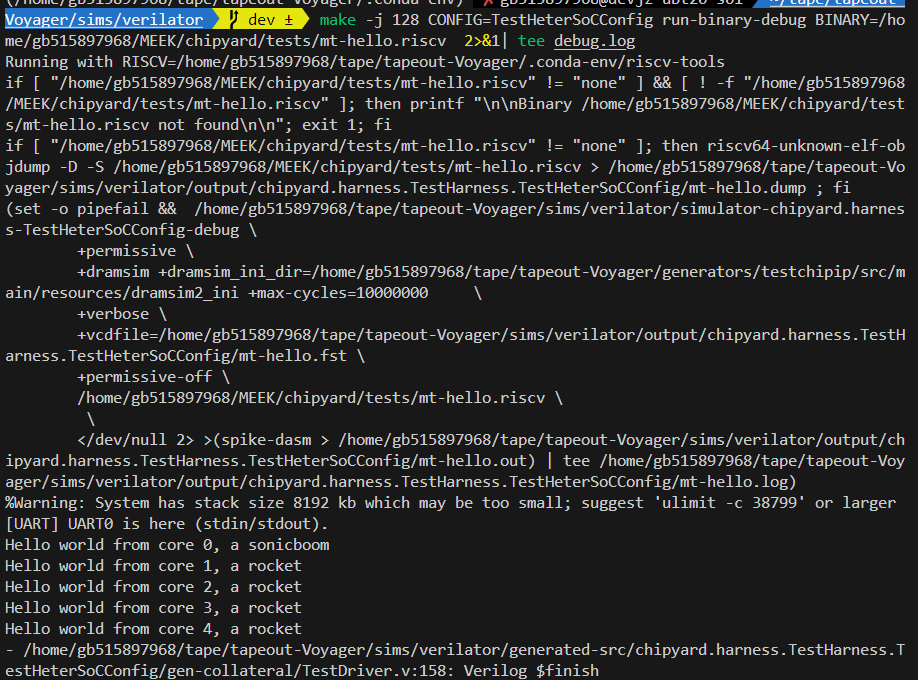Click the '+permissive \' option line

135,251
